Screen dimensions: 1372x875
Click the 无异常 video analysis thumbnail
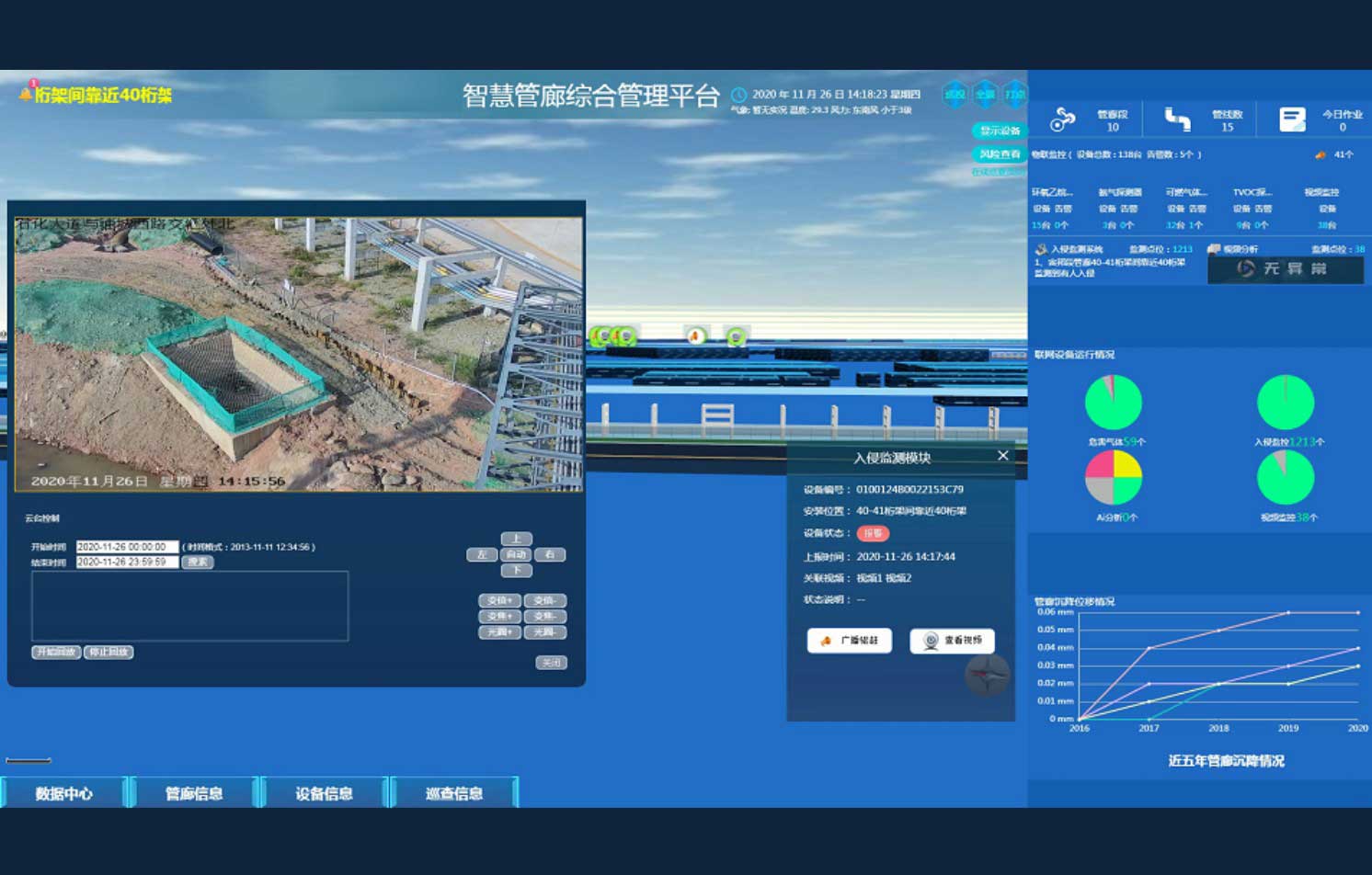1285,268
